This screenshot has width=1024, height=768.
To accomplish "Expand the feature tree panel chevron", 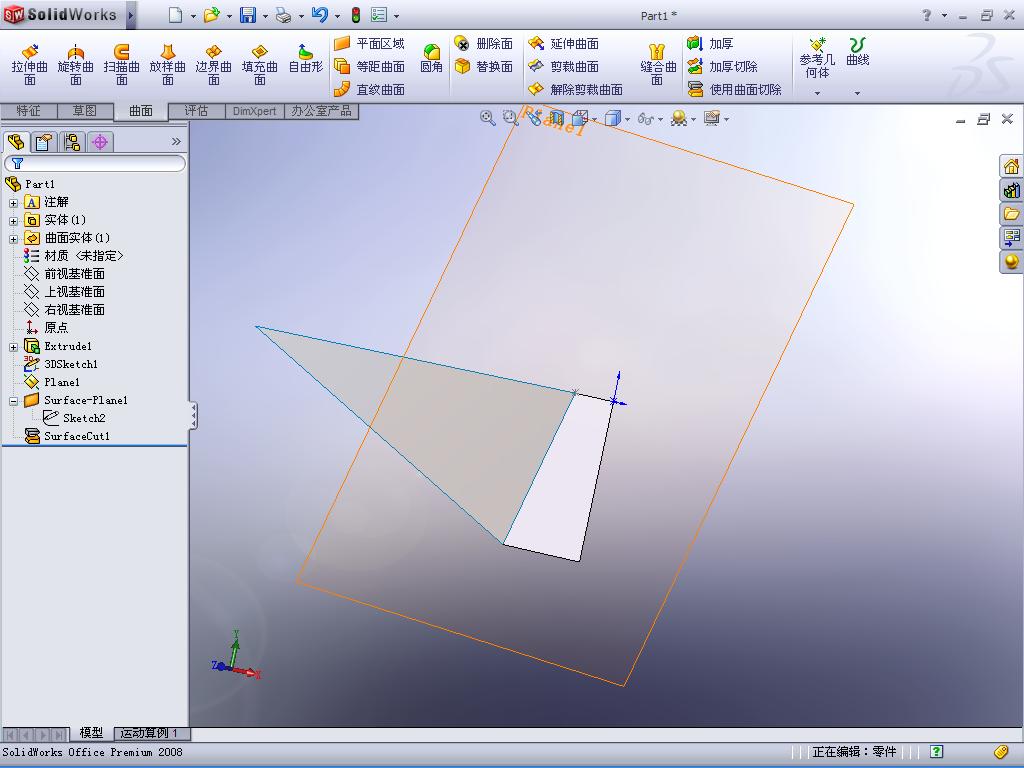I will pyautogui.click(x=176, y=142).
